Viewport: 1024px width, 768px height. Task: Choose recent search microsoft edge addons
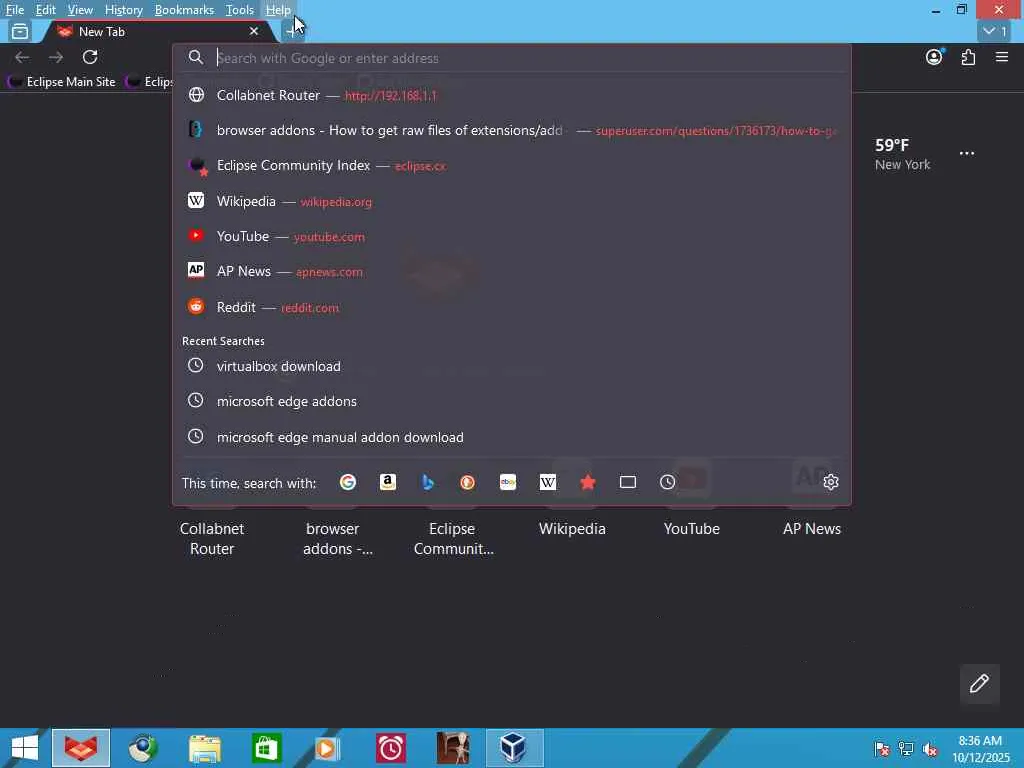[512, 402]
